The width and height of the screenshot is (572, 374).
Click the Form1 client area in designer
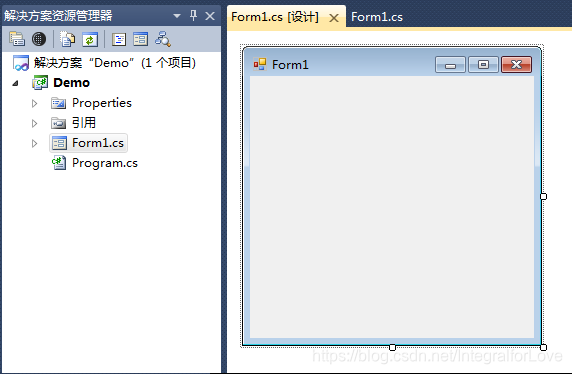pyautogui.click(x=392, y=207)
